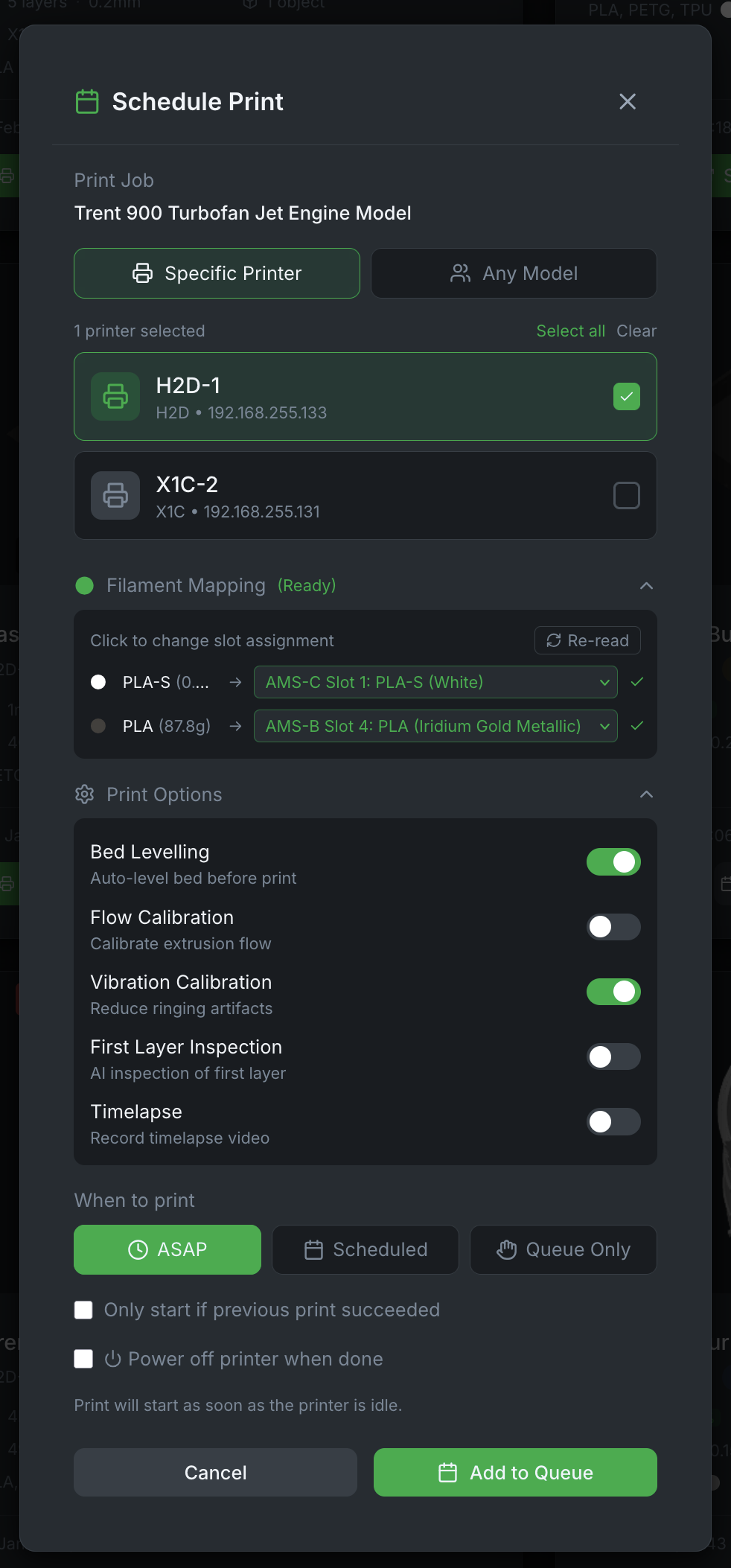Click the green checkmark next to PLA-S mapping
Viewport: 731px width, 1568px height.
pyautogui.click(x=637, y=682)
